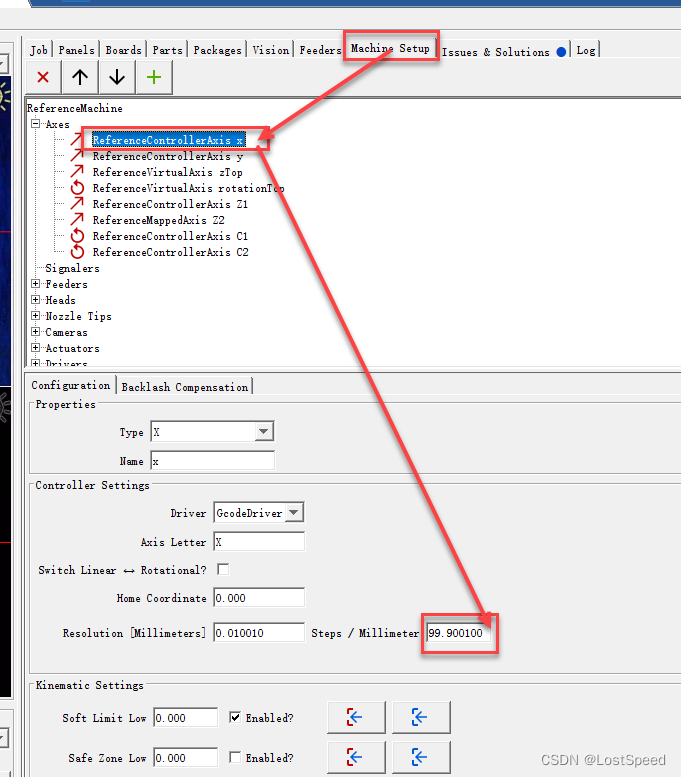The width and height of the screenshot is (681, 777).
Task: Click rotation icon of ReferenceControllerAxis C2
Action: click(77, 252)
